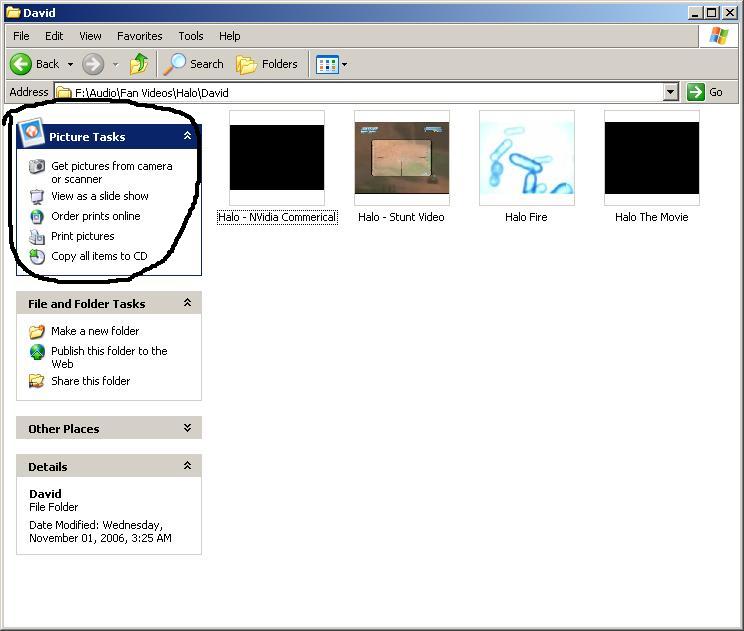The image size is (744, 631).
Task: Click the File Folder details text
Action: [x=53, y=507]
